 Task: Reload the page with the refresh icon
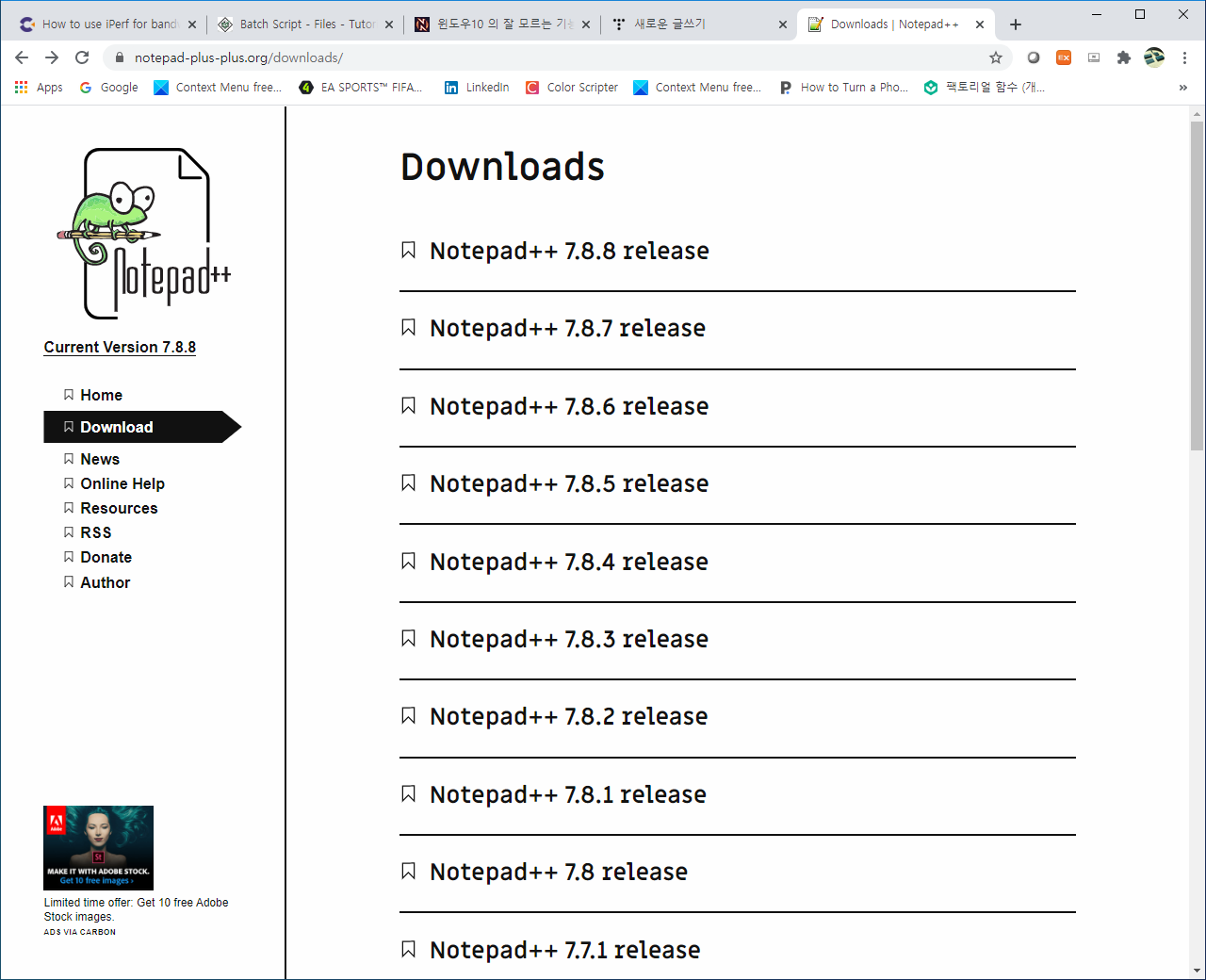click(x=82, y=57)
